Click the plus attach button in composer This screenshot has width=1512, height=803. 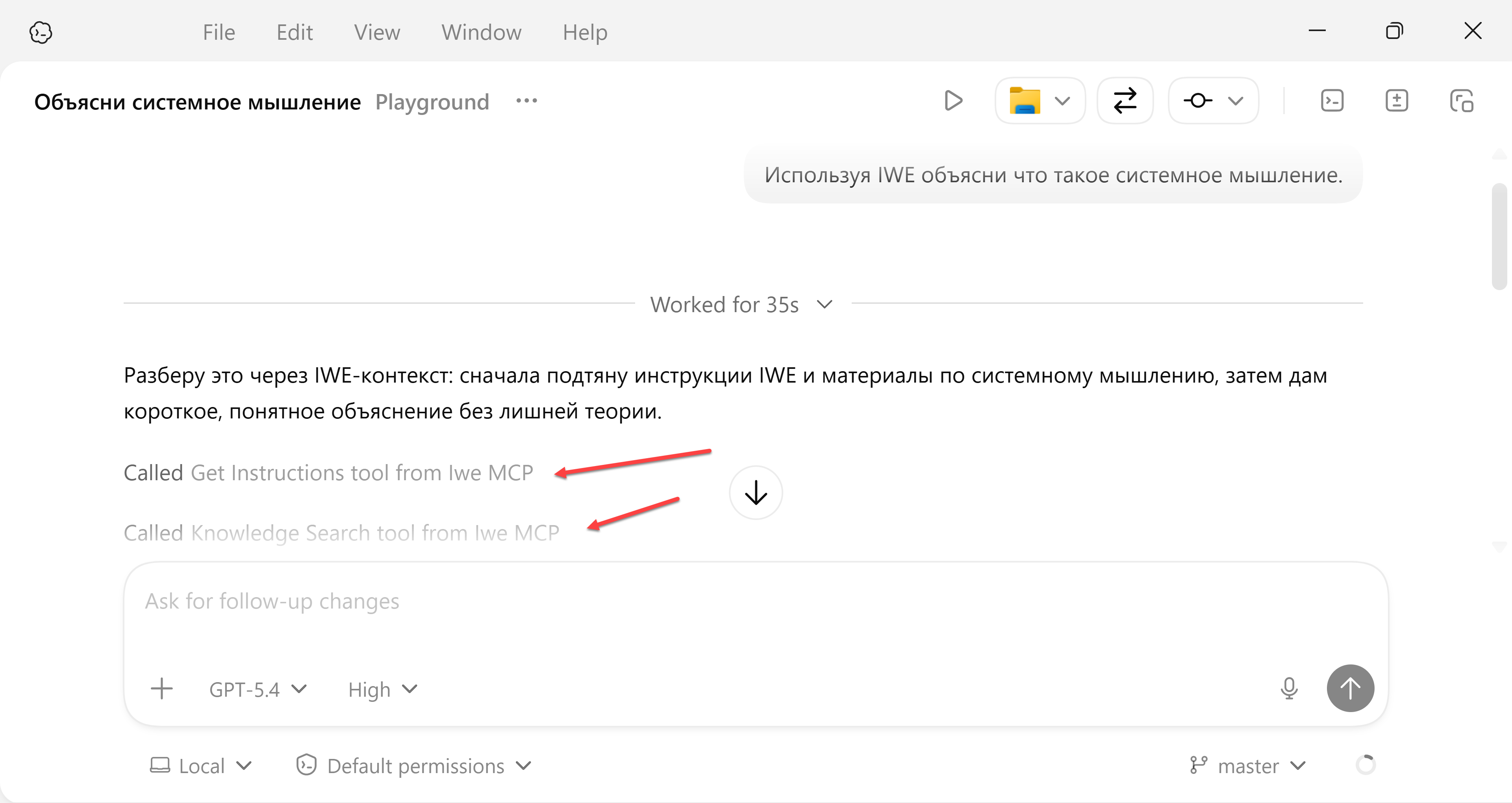pos(161,688)
